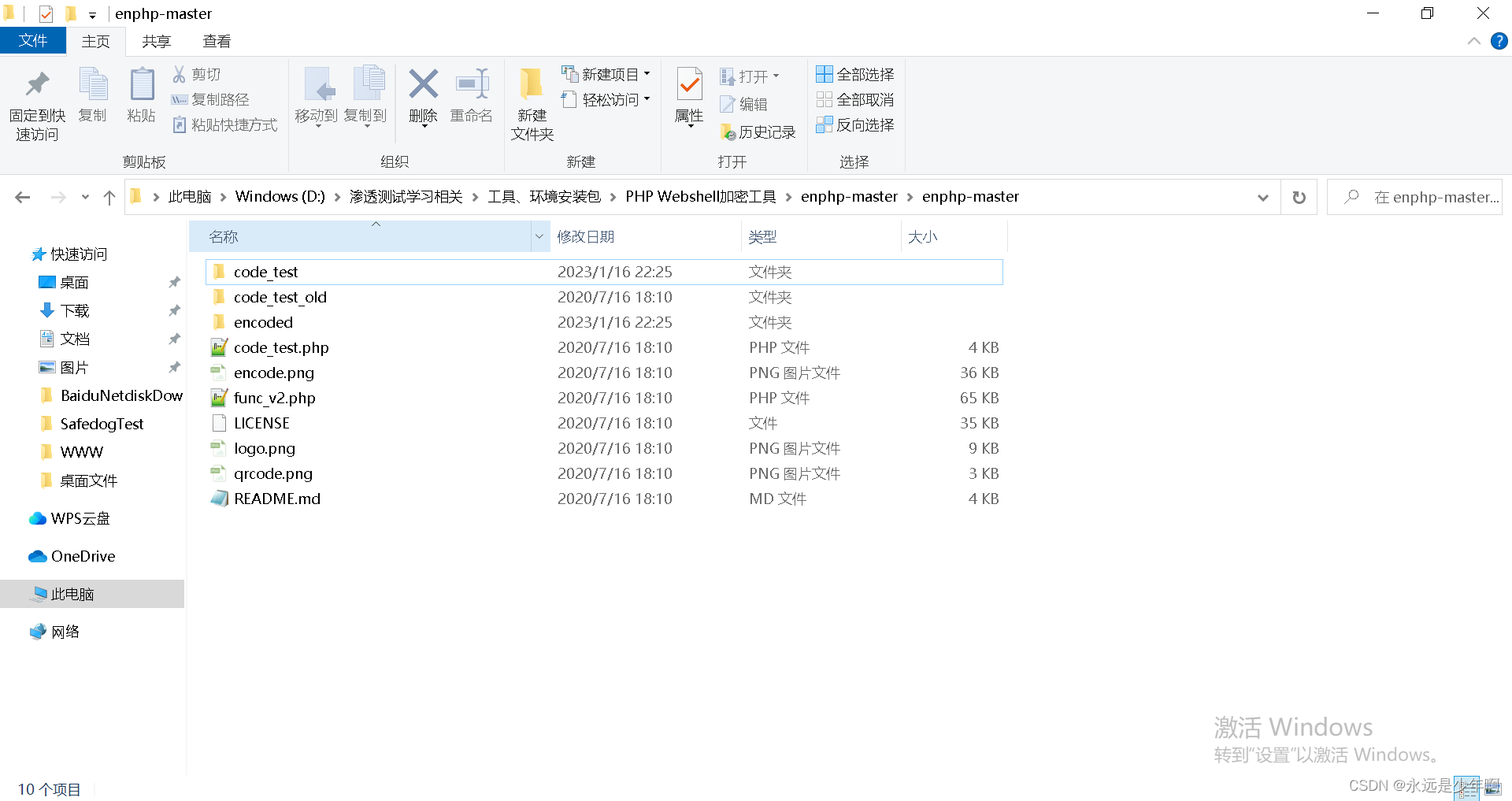Click Copy path (复制路径)

click(210, 99)
